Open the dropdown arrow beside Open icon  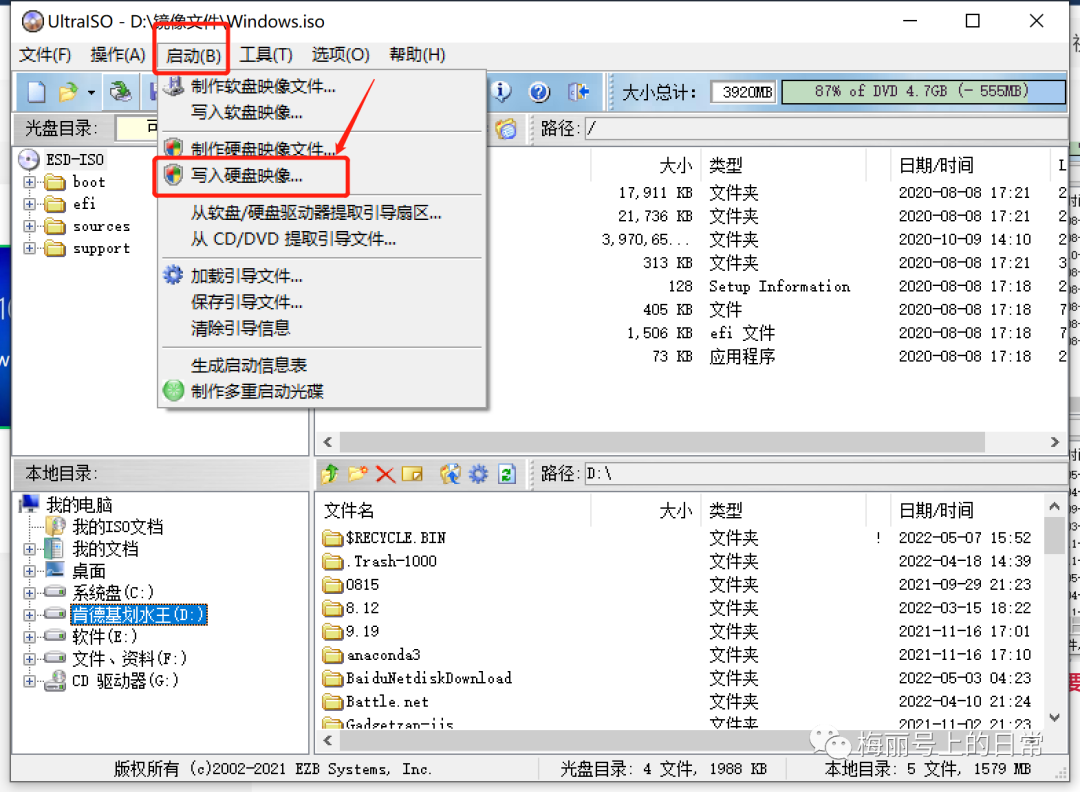pyautogui.click(x=91, y=92)
